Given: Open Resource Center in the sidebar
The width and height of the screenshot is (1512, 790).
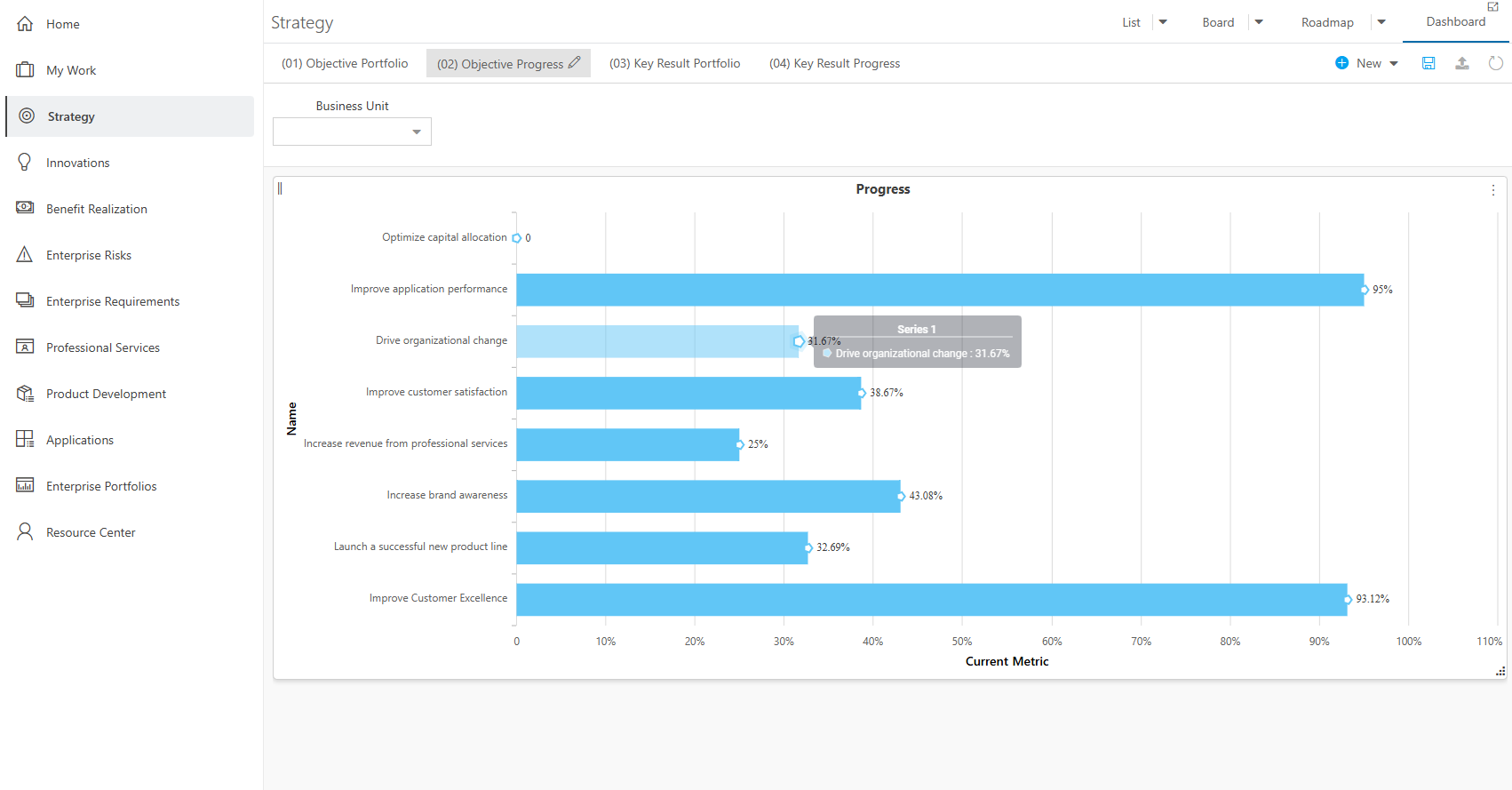Looking at the screenshot, I should [130, 532].
